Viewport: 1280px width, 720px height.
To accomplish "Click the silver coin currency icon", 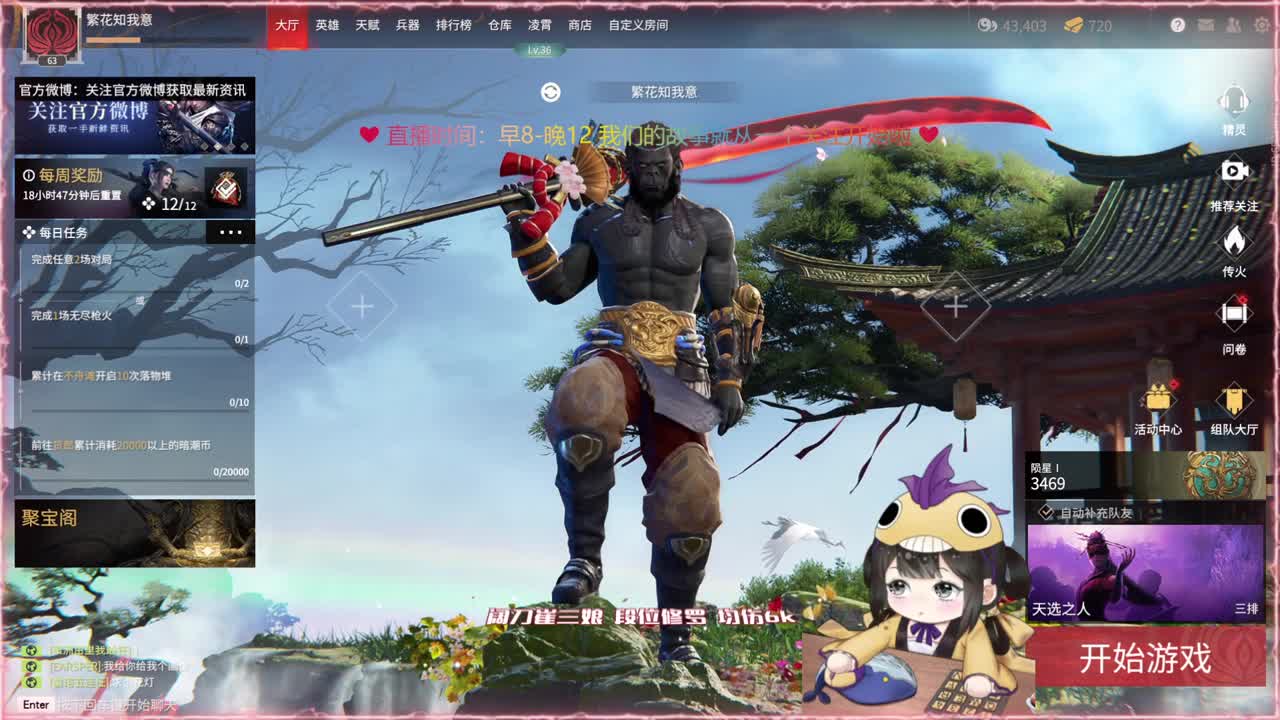I will coord(988,25).
